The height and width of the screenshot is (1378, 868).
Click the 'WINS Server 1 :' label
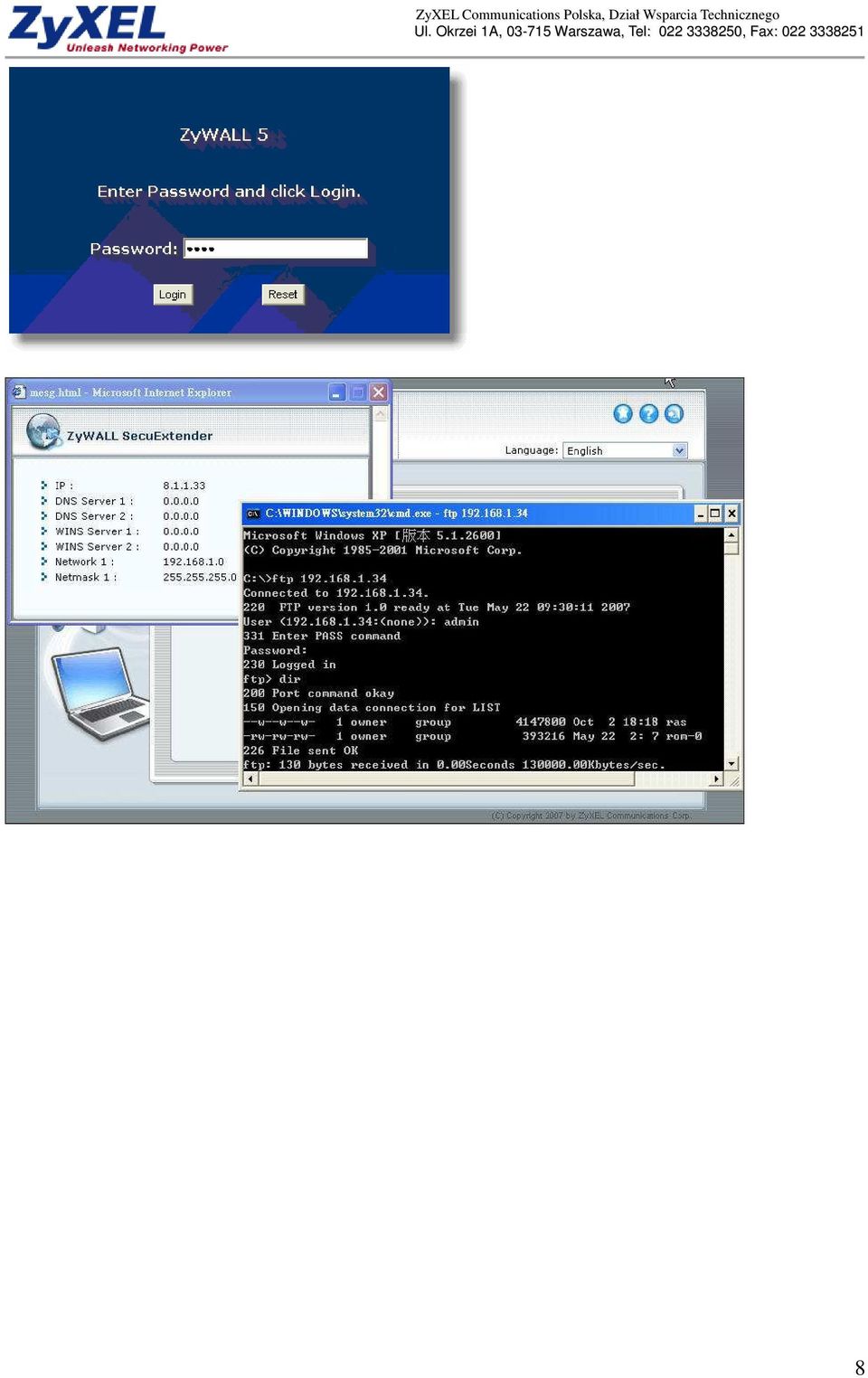click(x=97, y=532)
